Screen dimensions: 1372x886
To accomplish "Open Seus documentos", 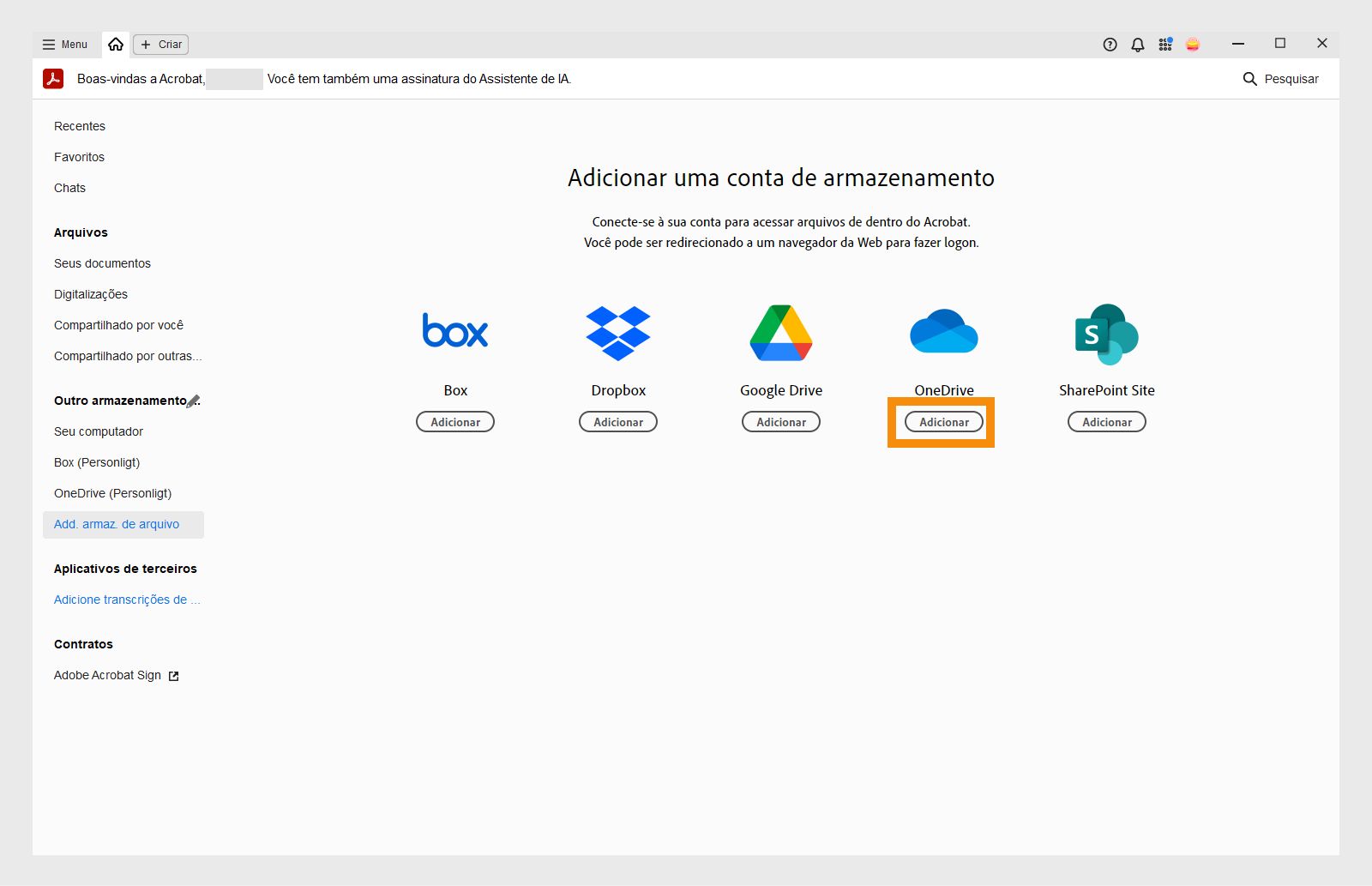I will [102, 263].
